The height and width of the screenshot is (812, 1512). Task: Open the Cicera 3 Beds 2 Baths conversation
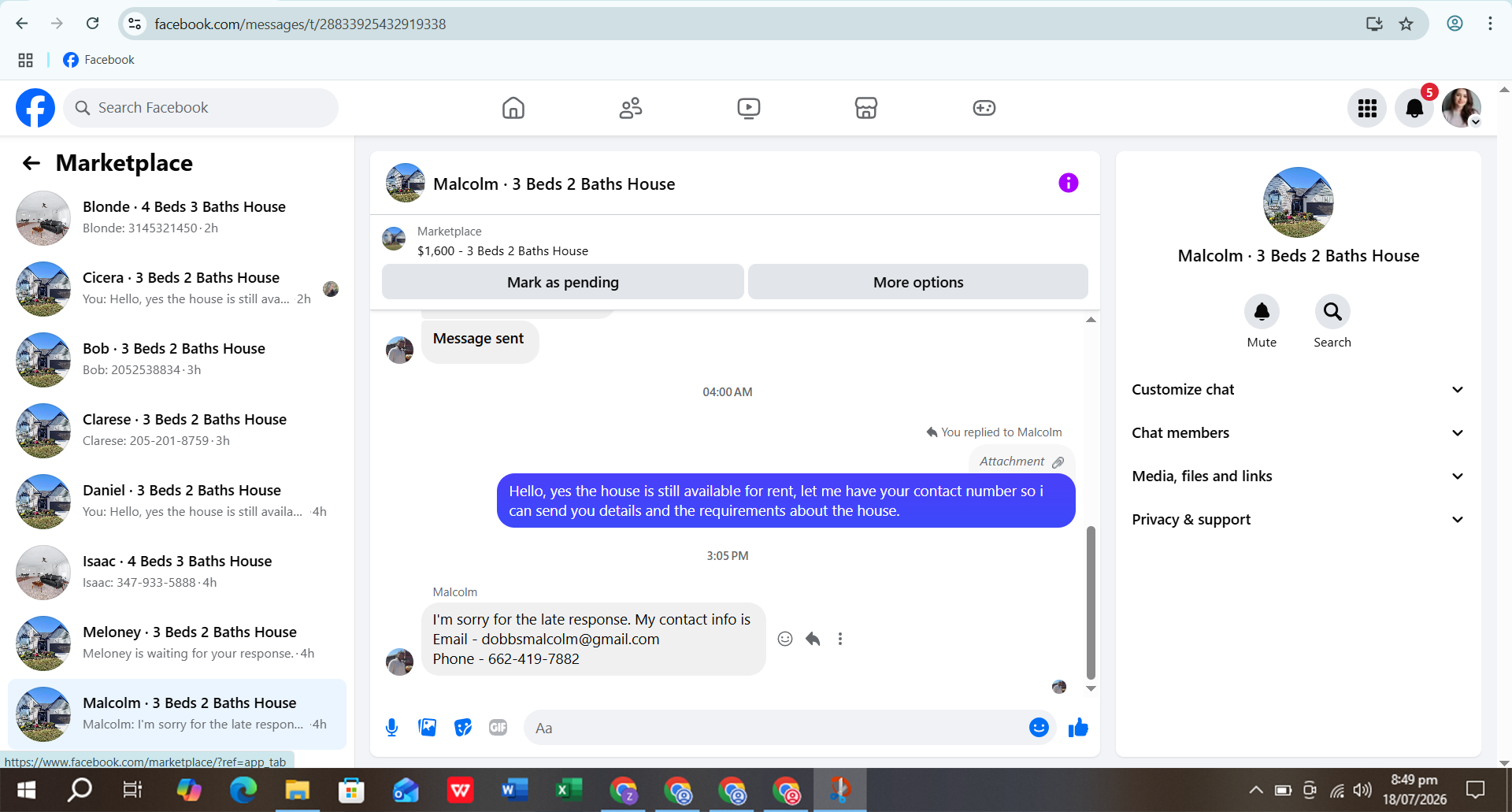point(177,289)
